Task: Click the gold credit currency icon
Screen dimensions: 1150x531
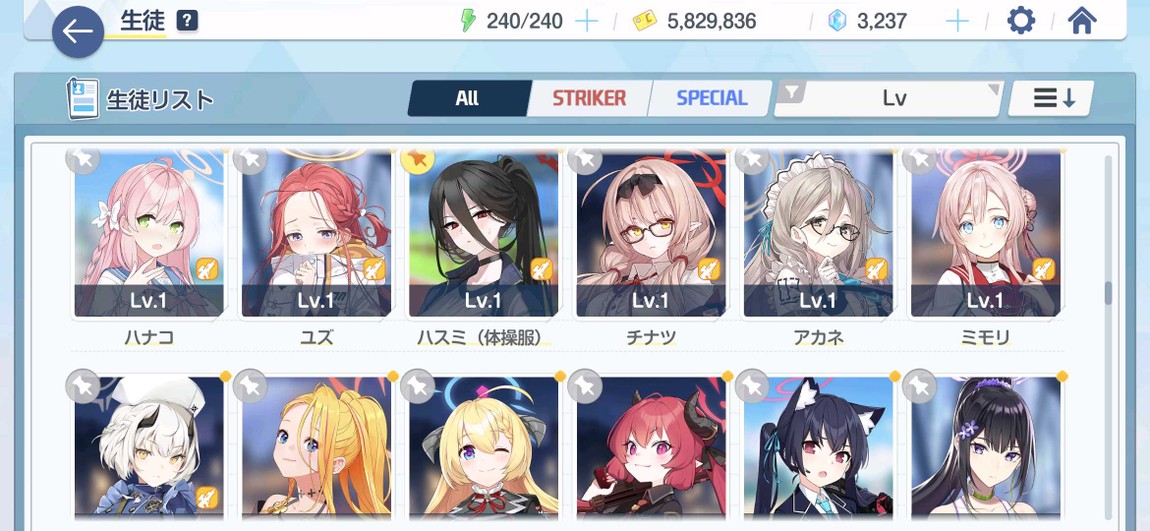Action: (x=645, y=21)
